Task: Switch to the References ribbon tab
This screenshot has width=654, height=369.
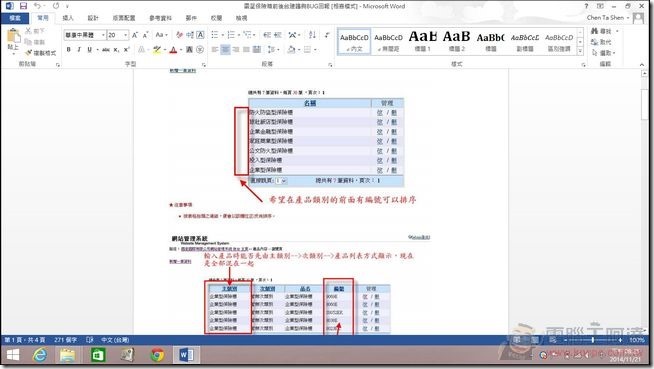Action: [x=161, y=18]
